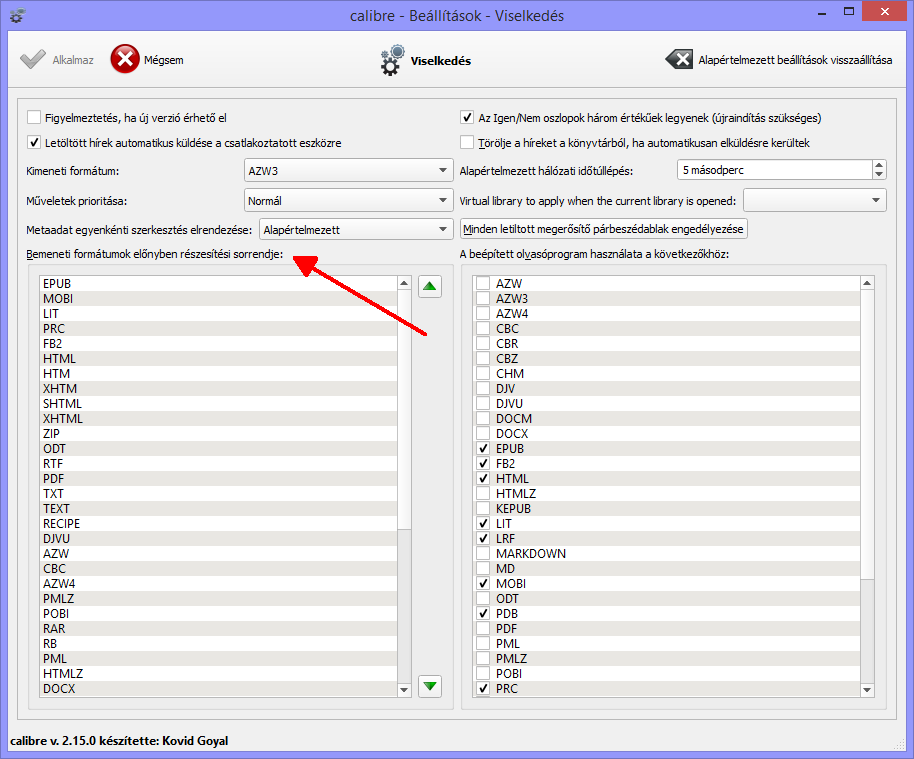The image size is (914, 759).
Task: Select DOCX in input format order list
Action: [219, 688]
